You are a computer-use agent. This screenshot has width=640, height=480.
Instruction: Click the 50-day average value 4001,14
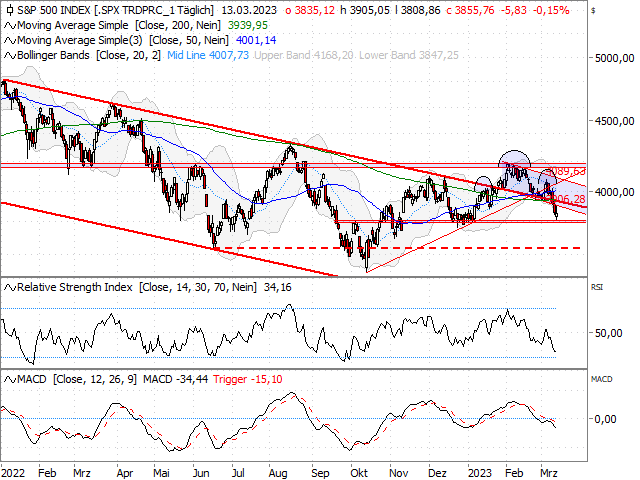(x=256, y=40)
